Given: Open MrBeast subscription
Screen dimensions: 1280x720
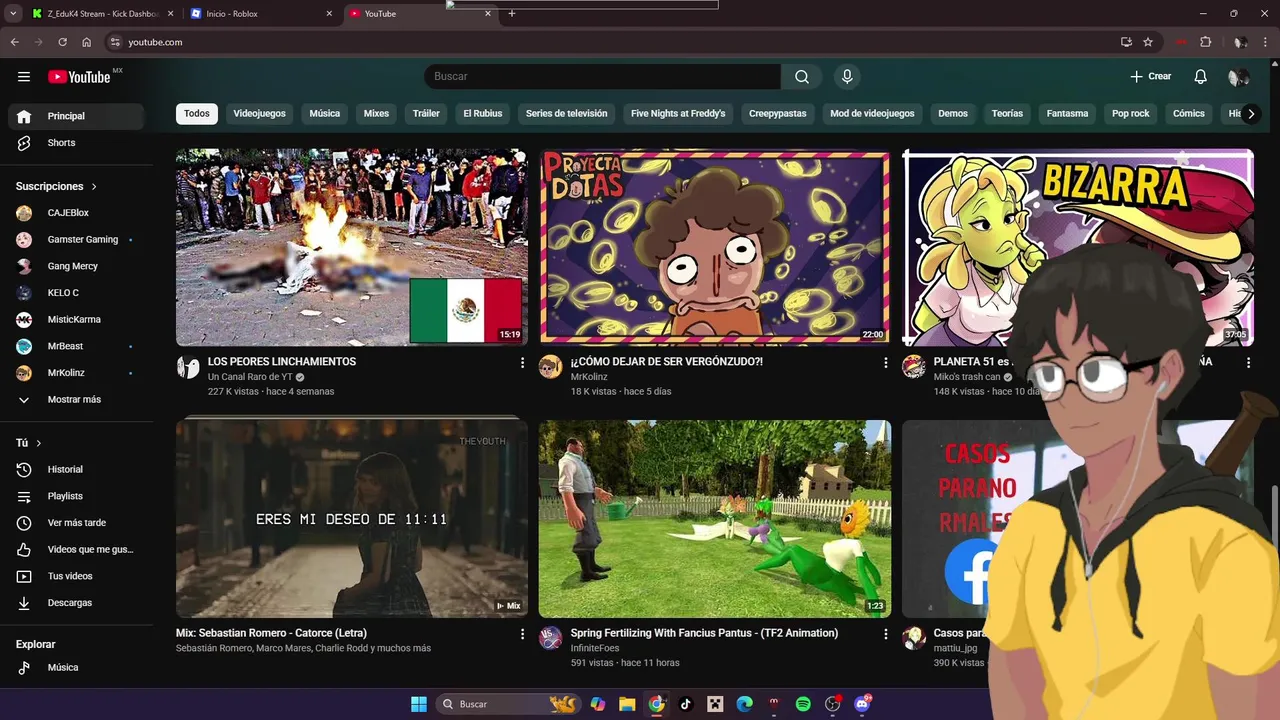Looking at the screenshot, I should [77, 346].
